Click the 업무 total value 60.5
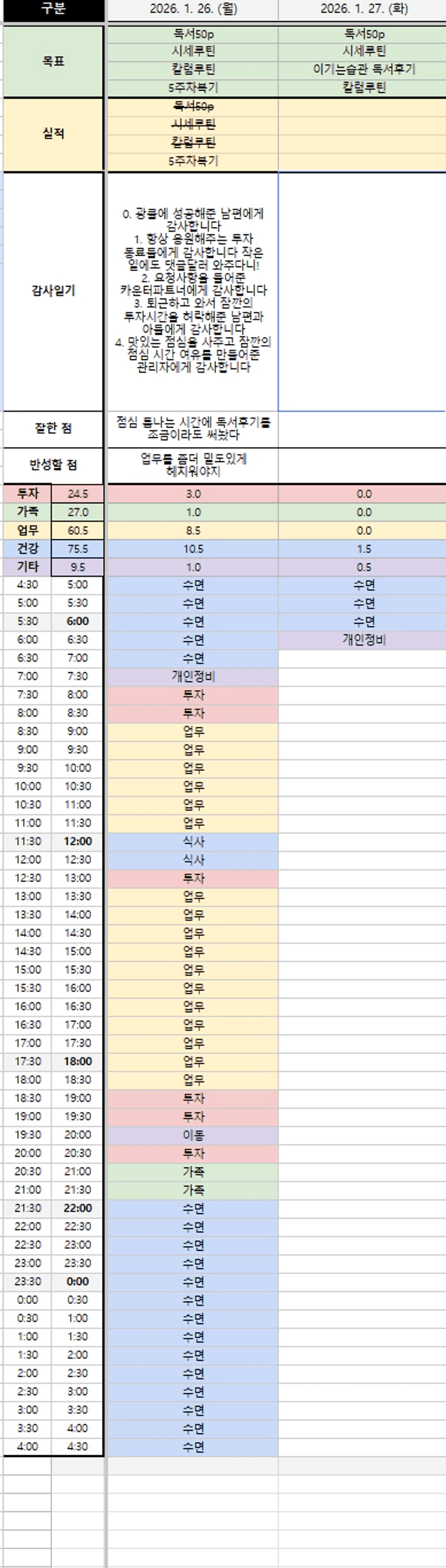 coord(77,531)
